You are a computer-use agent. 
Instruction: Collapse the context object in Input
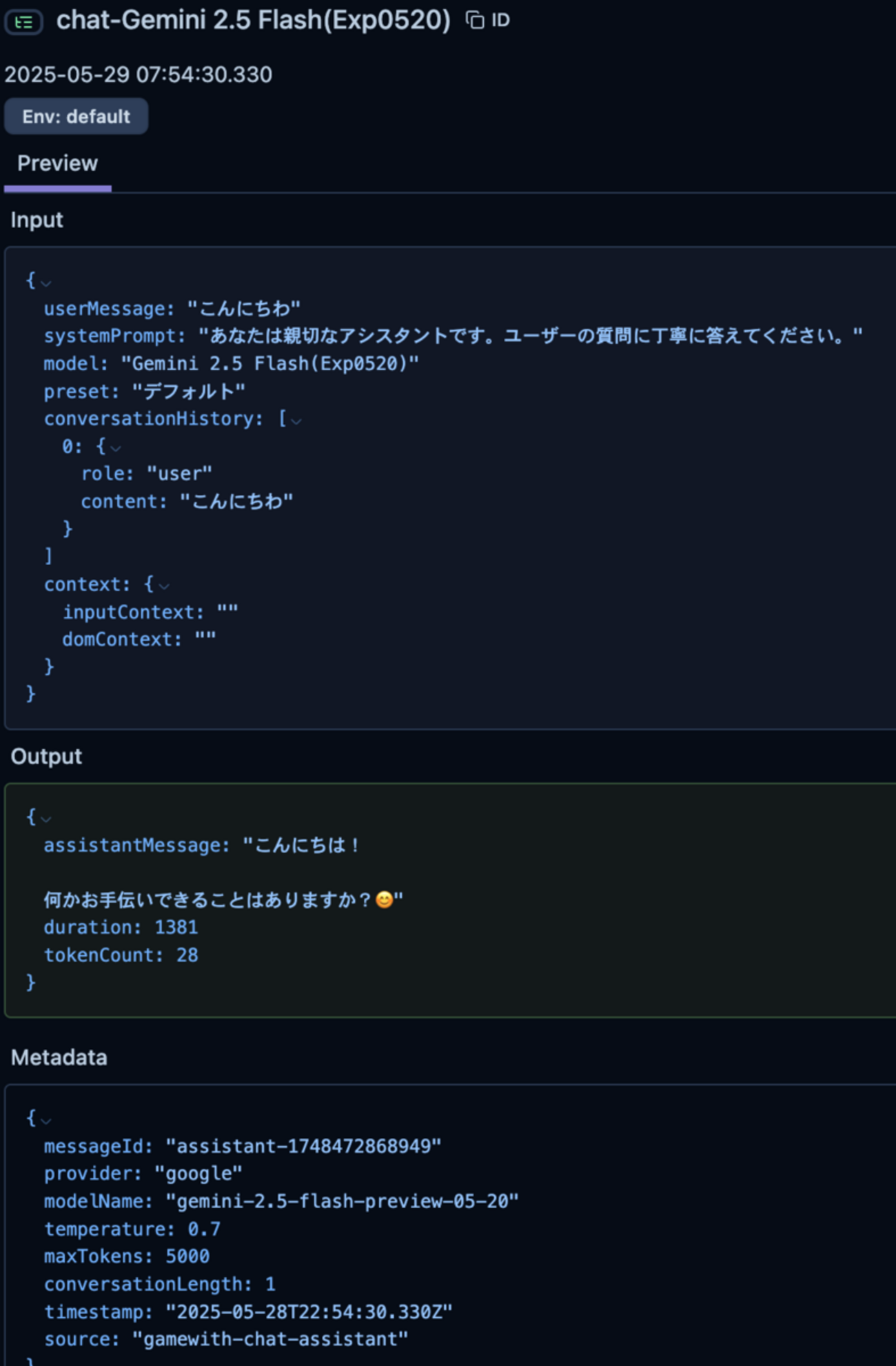tap(164, 586)
